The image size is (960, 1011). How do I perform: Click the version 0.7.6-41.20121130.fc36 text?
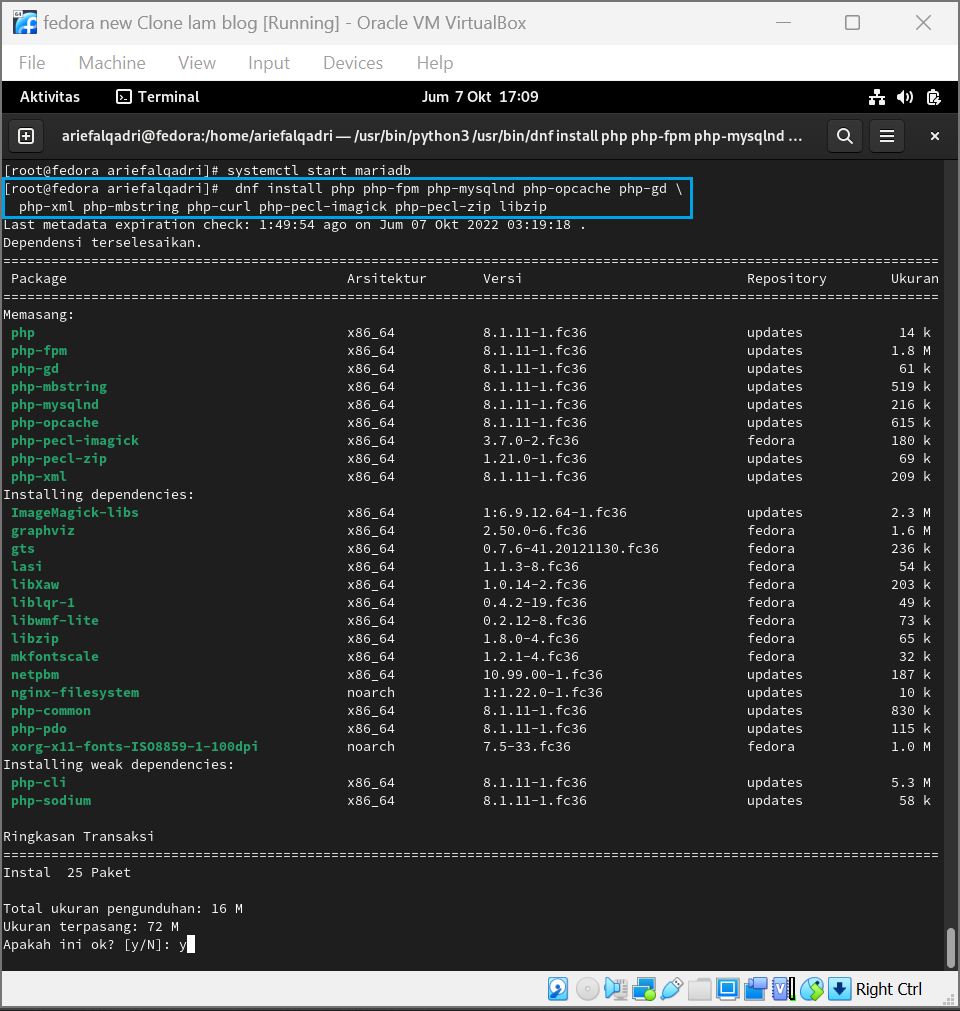point(571,549)
